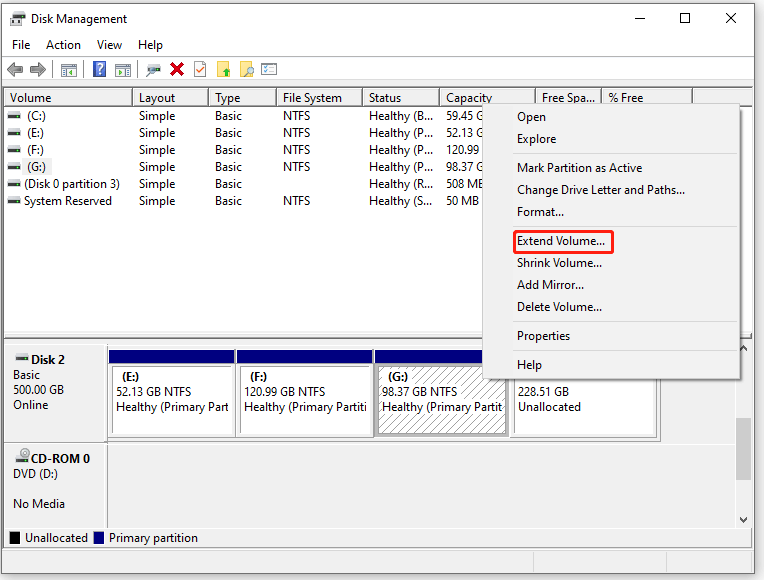This screenshot has height=580, width=764.
Task: Open the blue question mark Help icon
Action: pos(99,69)
